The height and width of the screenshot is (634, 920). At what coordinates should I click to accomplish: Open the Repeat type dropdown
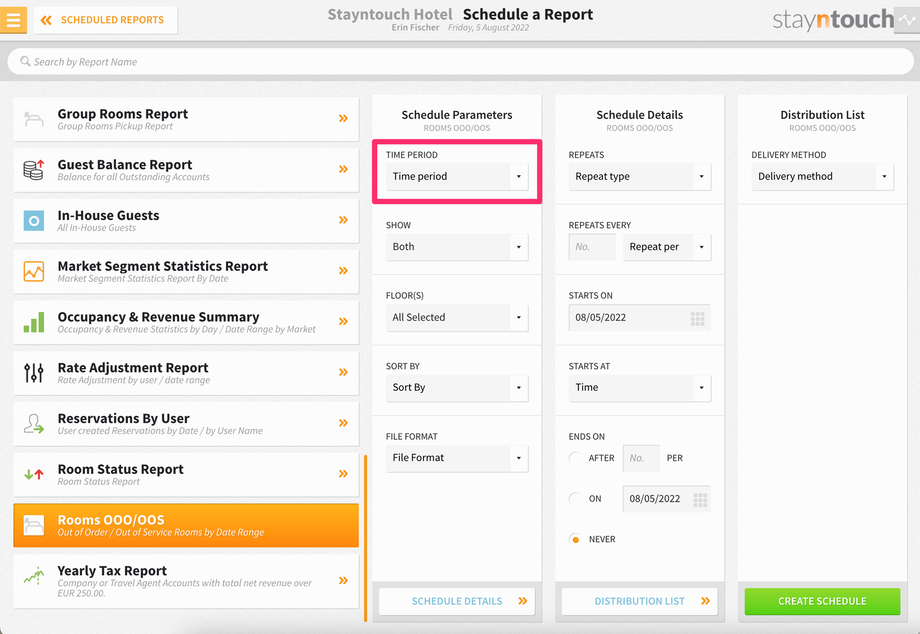click(640, 177)
